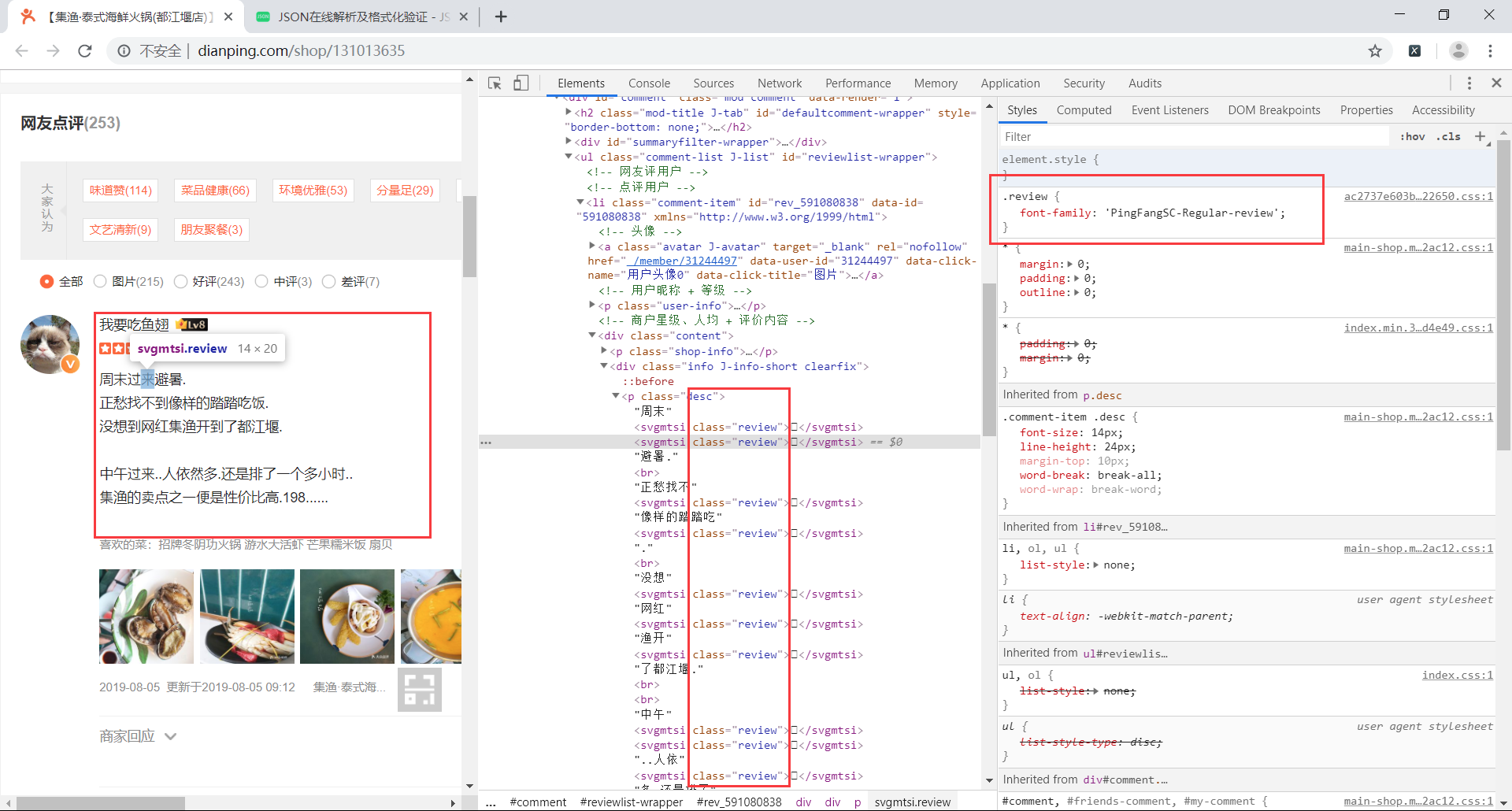Click the Styles filter input field

coord(1195,137)
